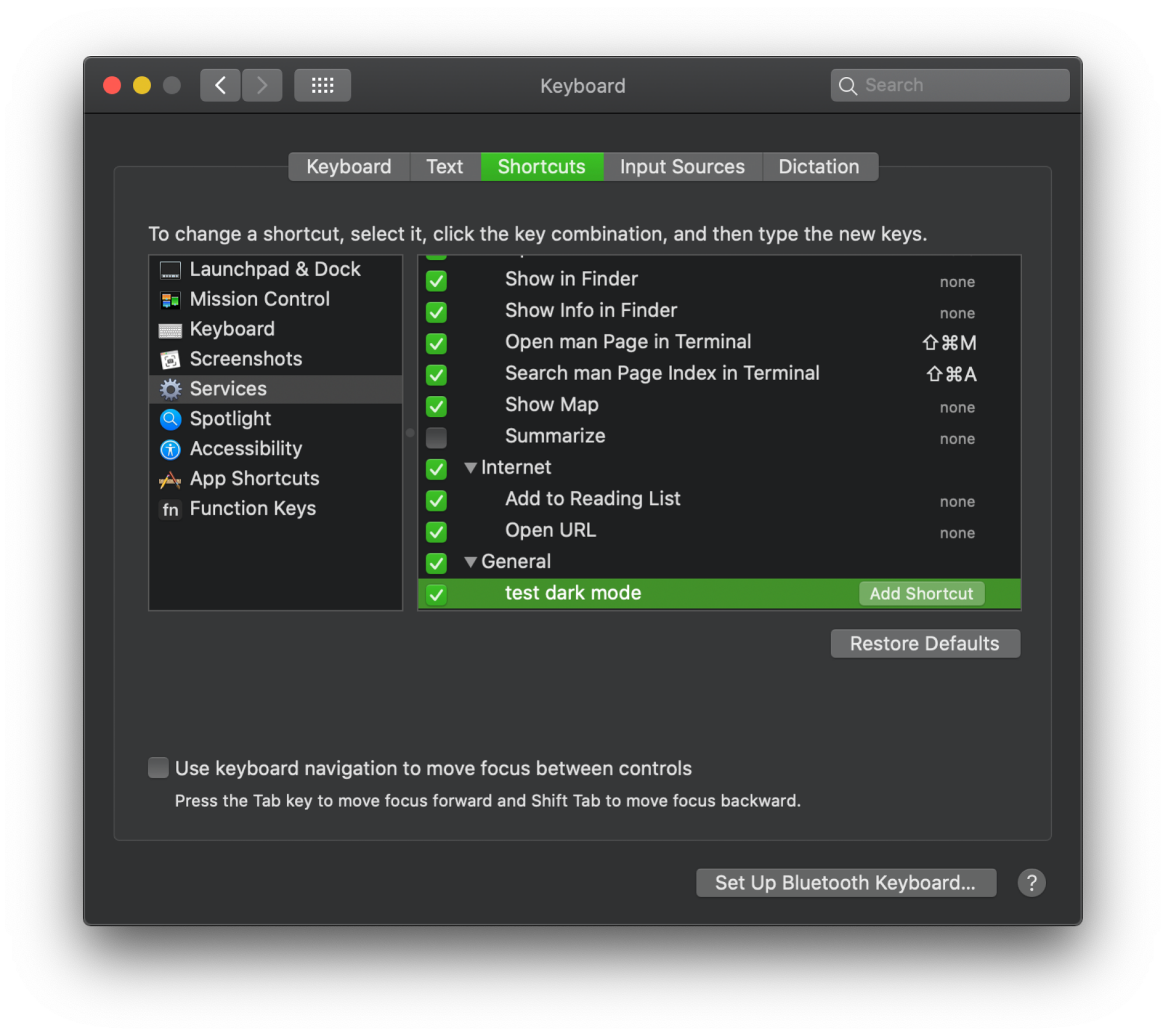Click the magnifier icon in the search field
Viewport: 1165px width, 1036px height.
(x=847, y=86)
